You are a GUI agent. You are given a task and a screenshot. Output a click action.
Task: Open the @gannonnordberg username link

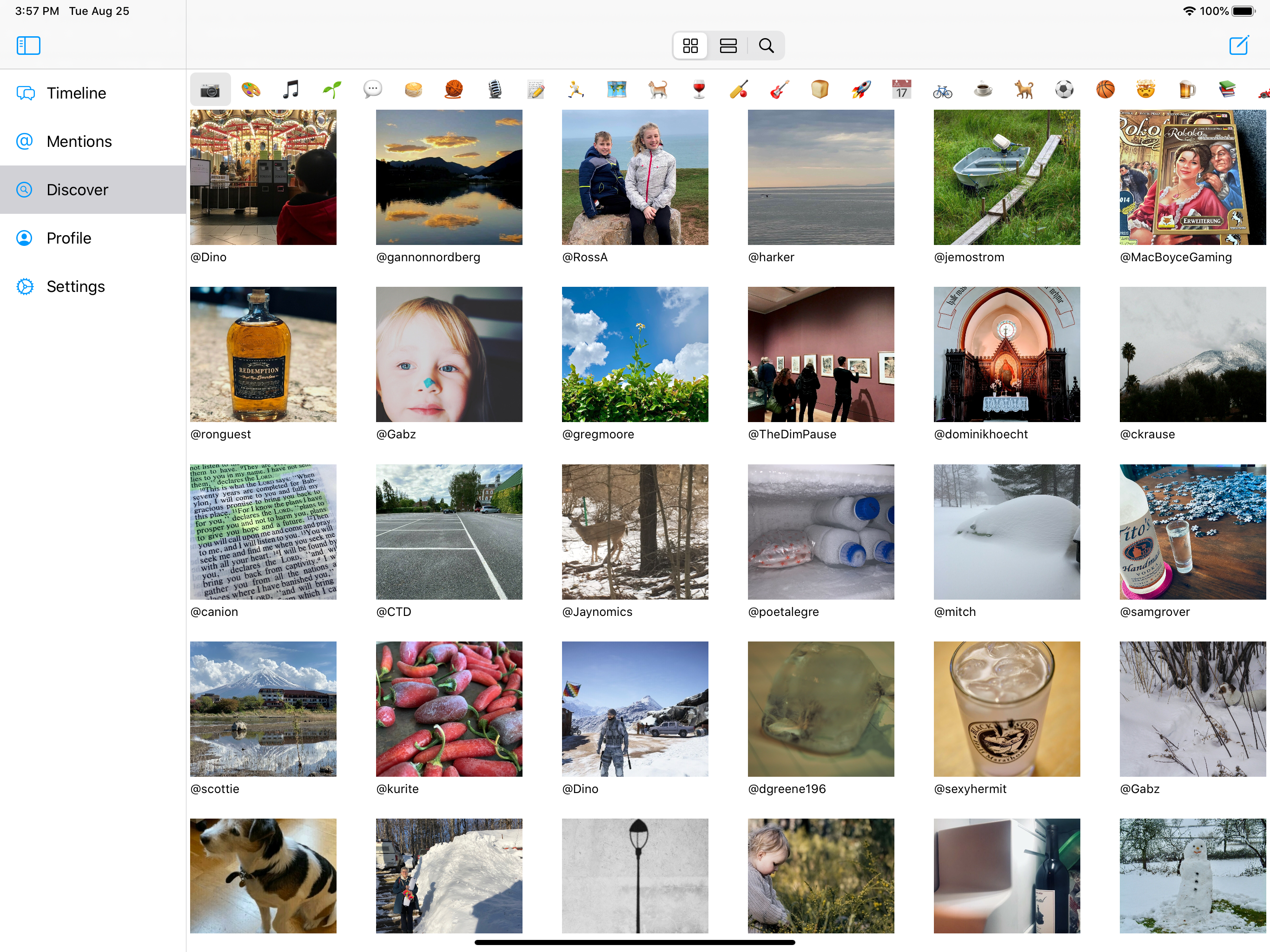pyautogui.click(x=428, y=257)
